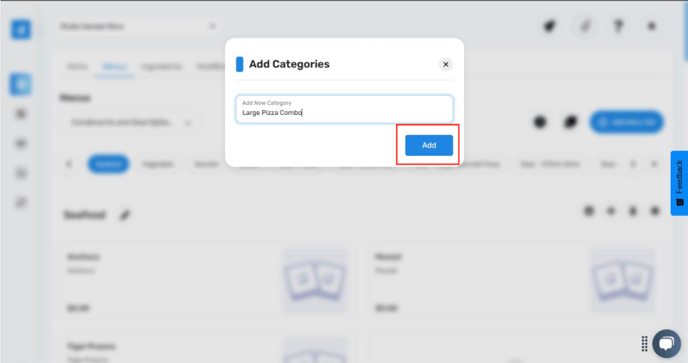Click the link icon in top bar
This screenshot has height=363, width=688.
coord(585,26)
